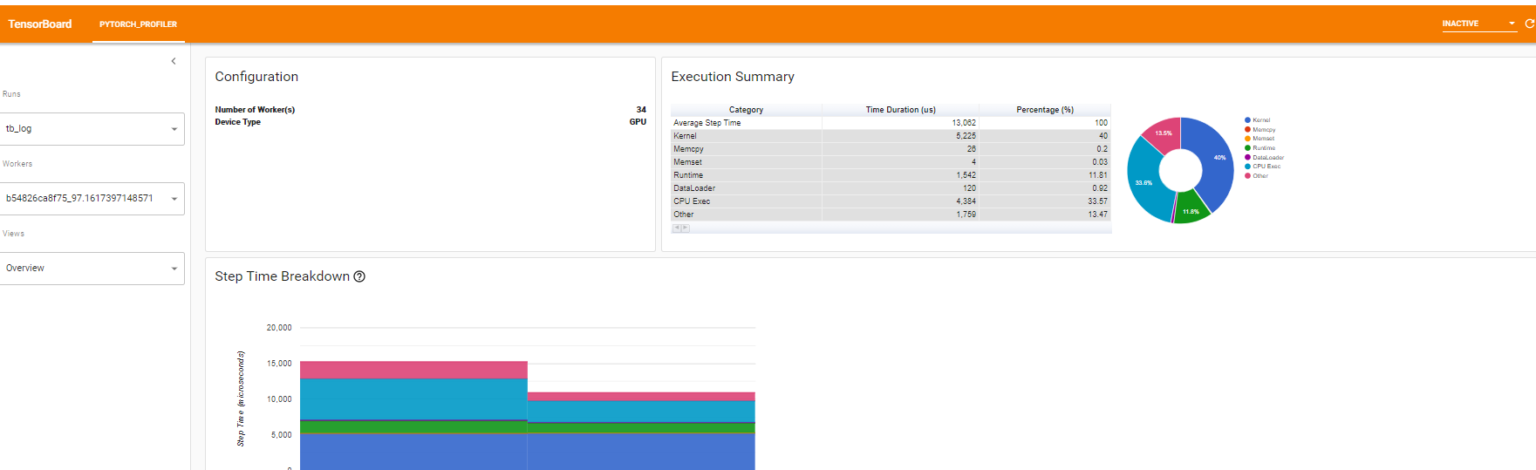Viewport: 1536px width, 470px height.
Task: Click the reload icon in the top bar
Action: [x=1529, y=23]
